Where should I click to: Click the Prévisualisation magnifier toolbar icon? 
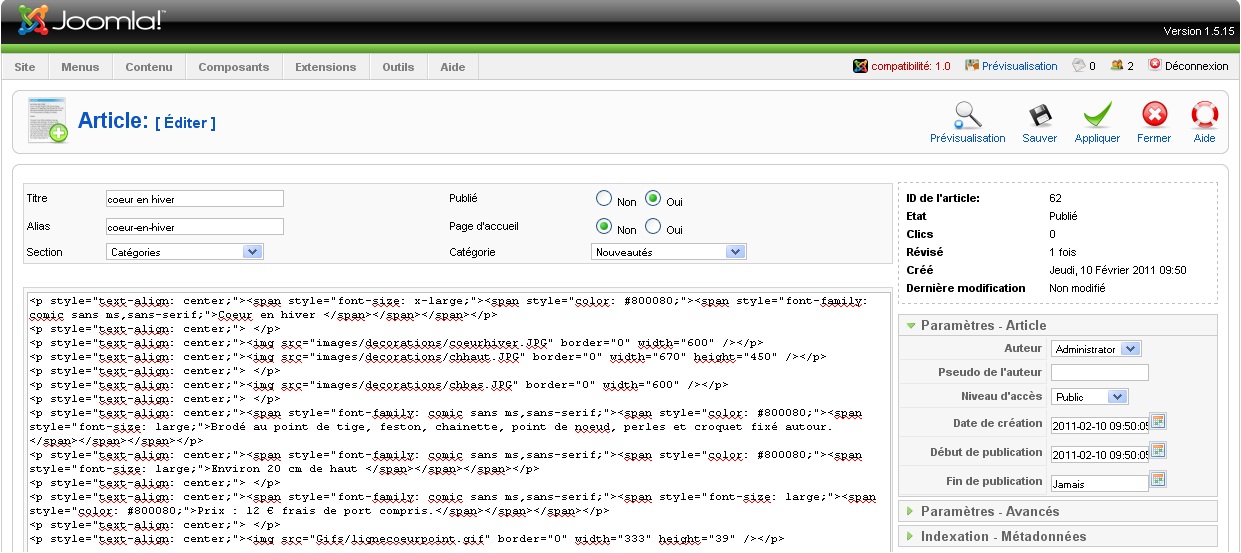tap(967, 115)
